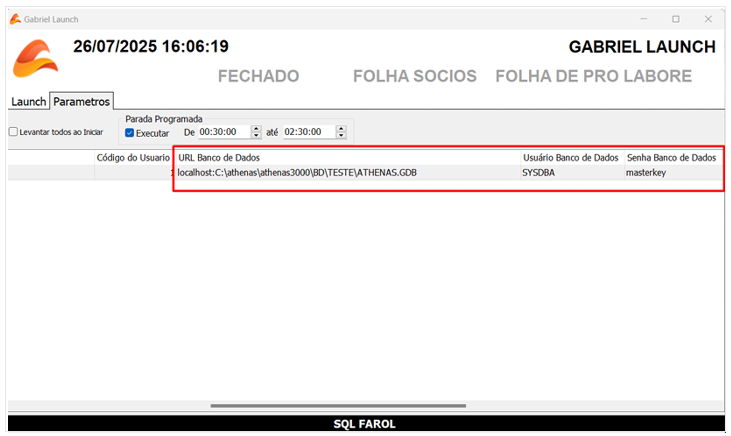The width and height of the screenshot is (731, 436).
Task: Increase the até end time spinner
Action: click(x=341, y=129)
